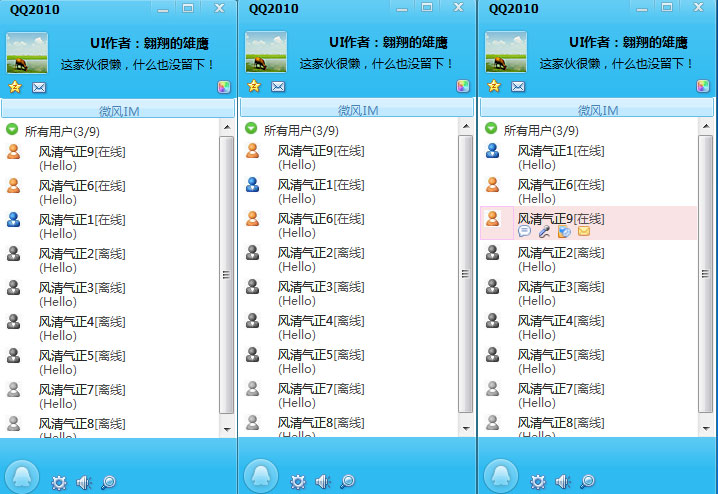Open settings gear in left window's bottom bar

pyautogui.click(x=59, y=483)
